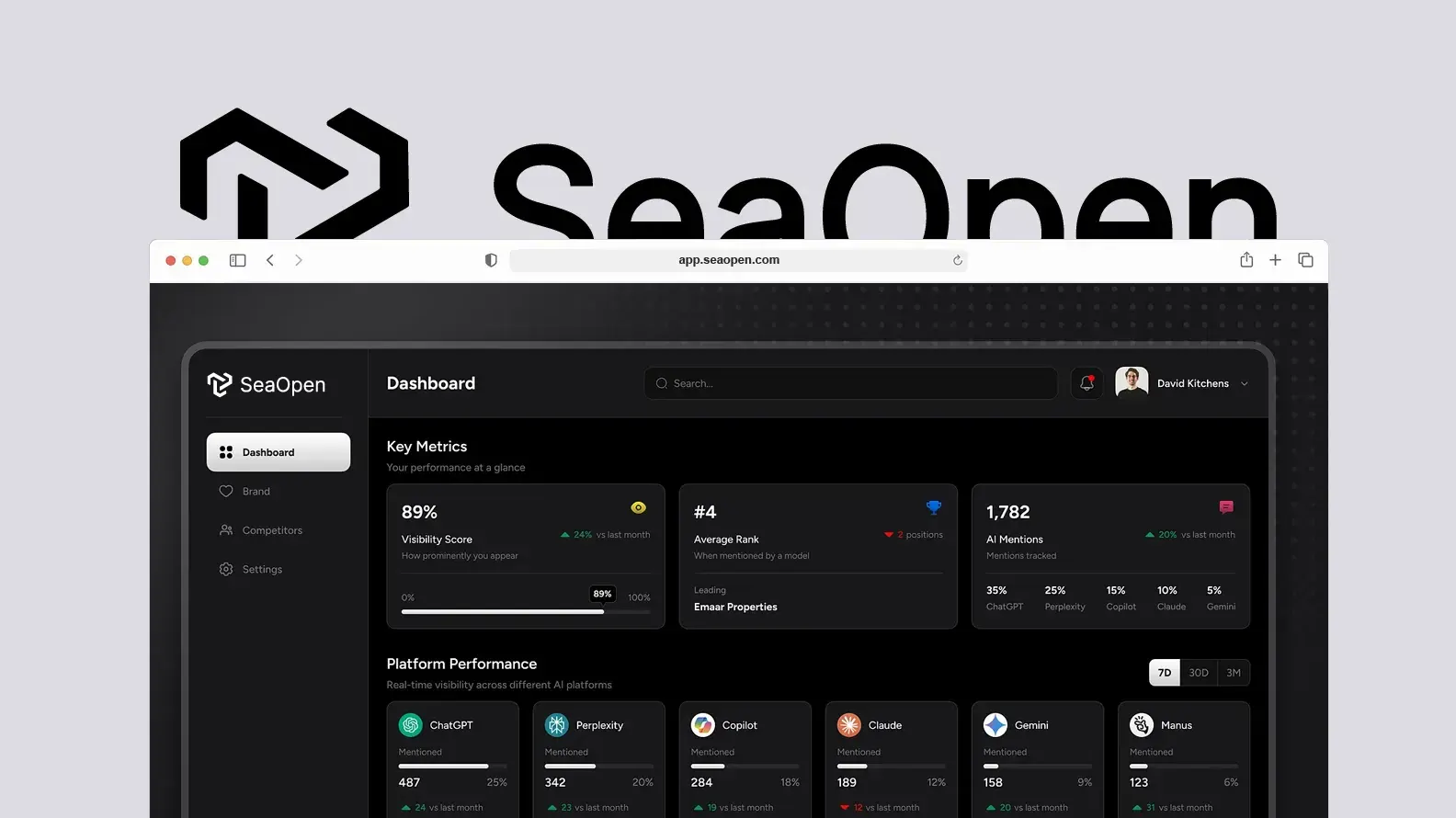
Task: Click the ChatGPT platform icon
Action: 411,725
